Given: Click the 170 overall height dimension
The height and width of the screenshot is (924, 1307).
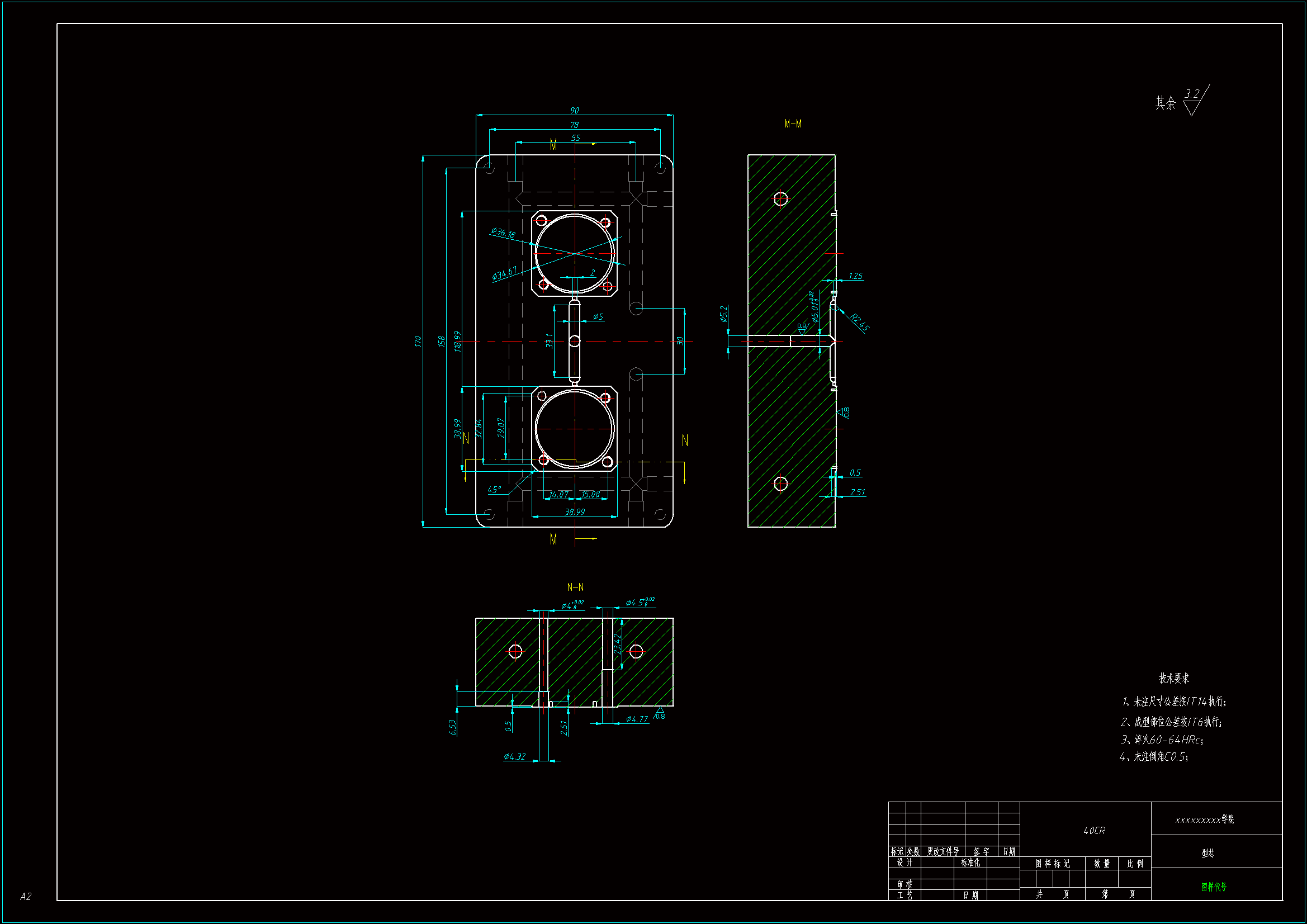Looking at the screenshot, I should 418,341.
